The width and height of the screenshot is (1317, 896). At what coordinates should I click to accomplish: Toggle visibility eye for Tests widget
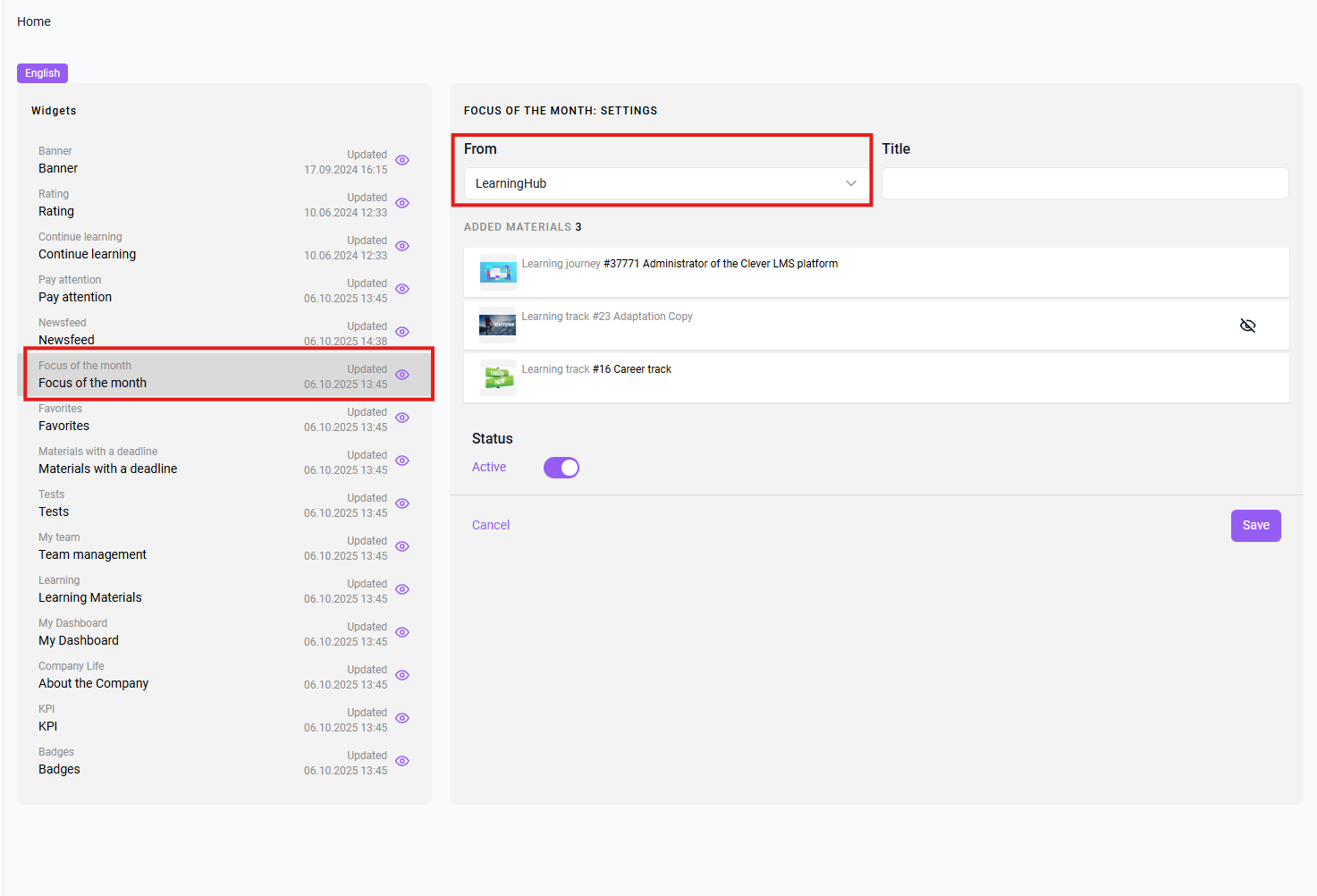point(402,503)
